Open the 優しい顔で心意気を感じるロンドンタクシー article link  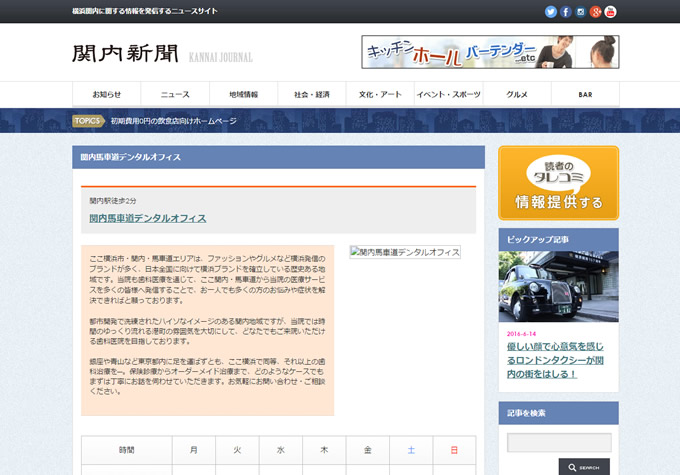[555, 360]
